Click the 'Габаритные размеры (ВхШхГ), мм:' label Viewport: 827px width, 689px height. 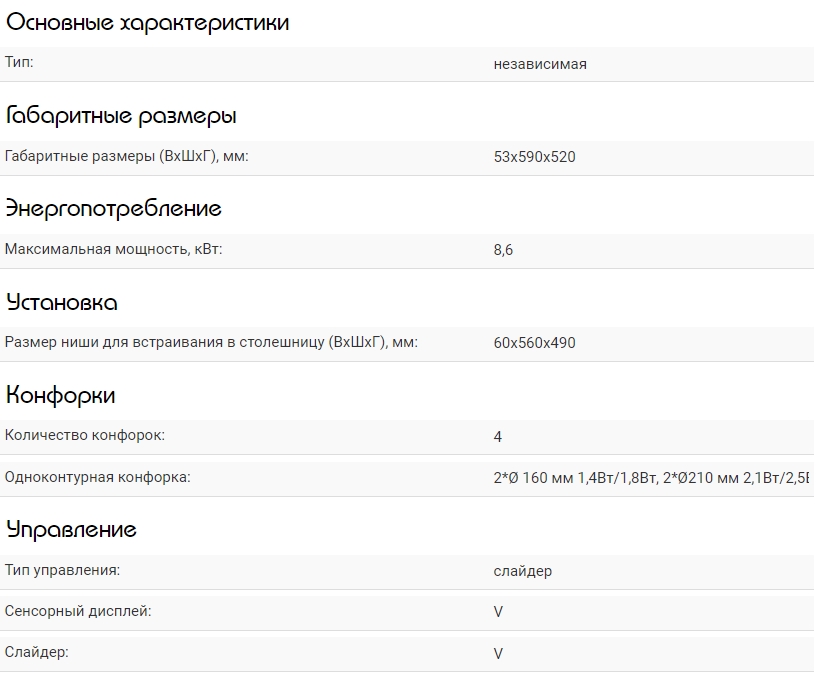126,156
